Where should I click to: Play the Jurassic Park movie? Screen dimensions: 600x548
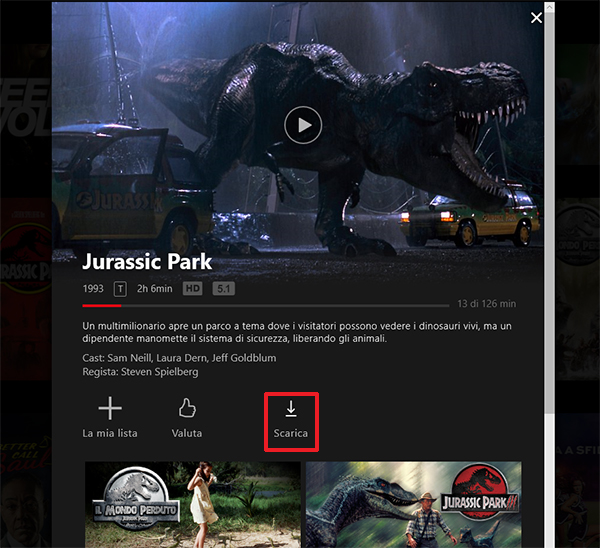point(303,125)
